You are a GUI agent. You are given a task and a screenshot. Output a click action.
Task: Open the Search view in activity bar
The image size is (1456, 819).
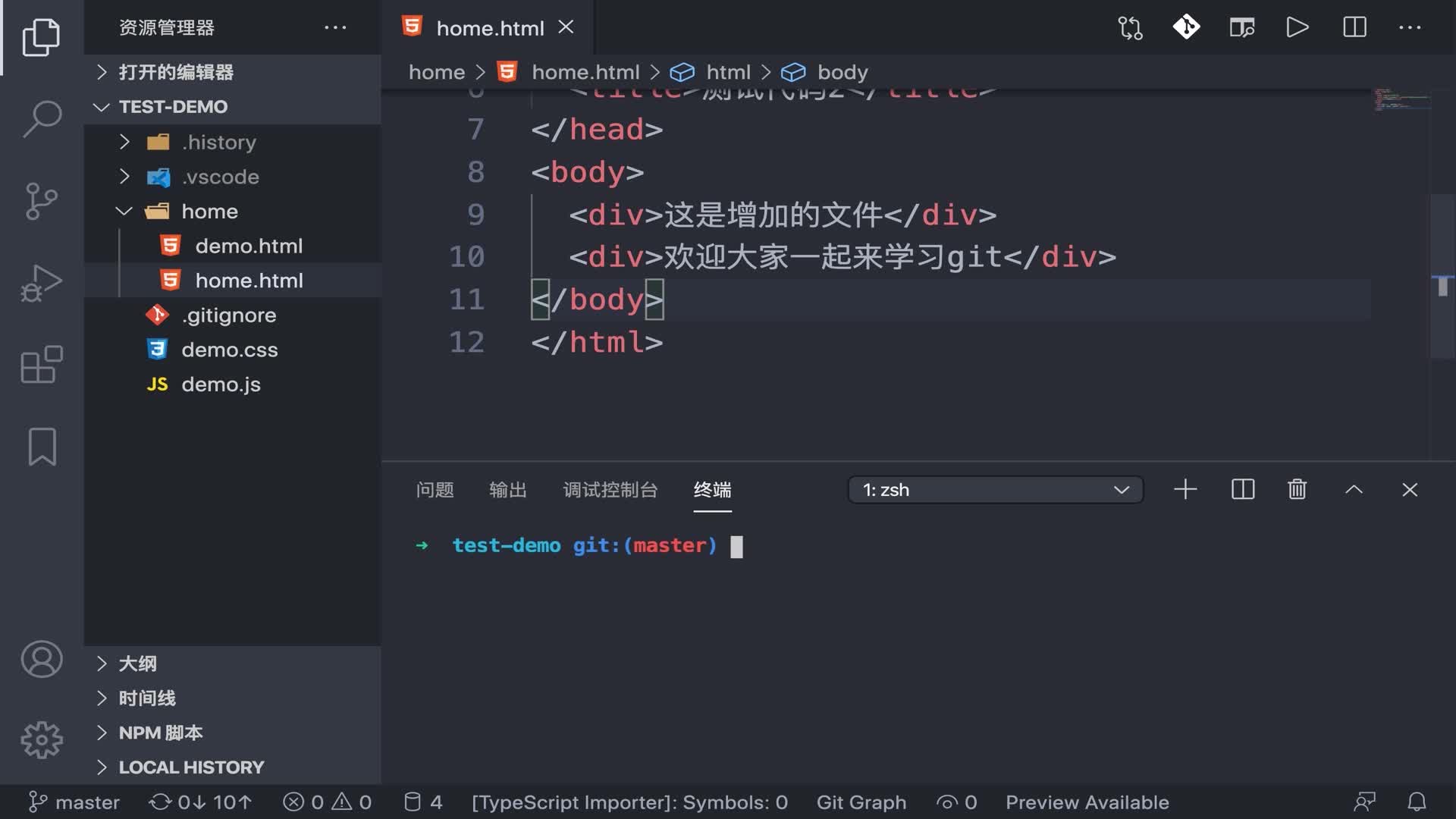point(42,118)
